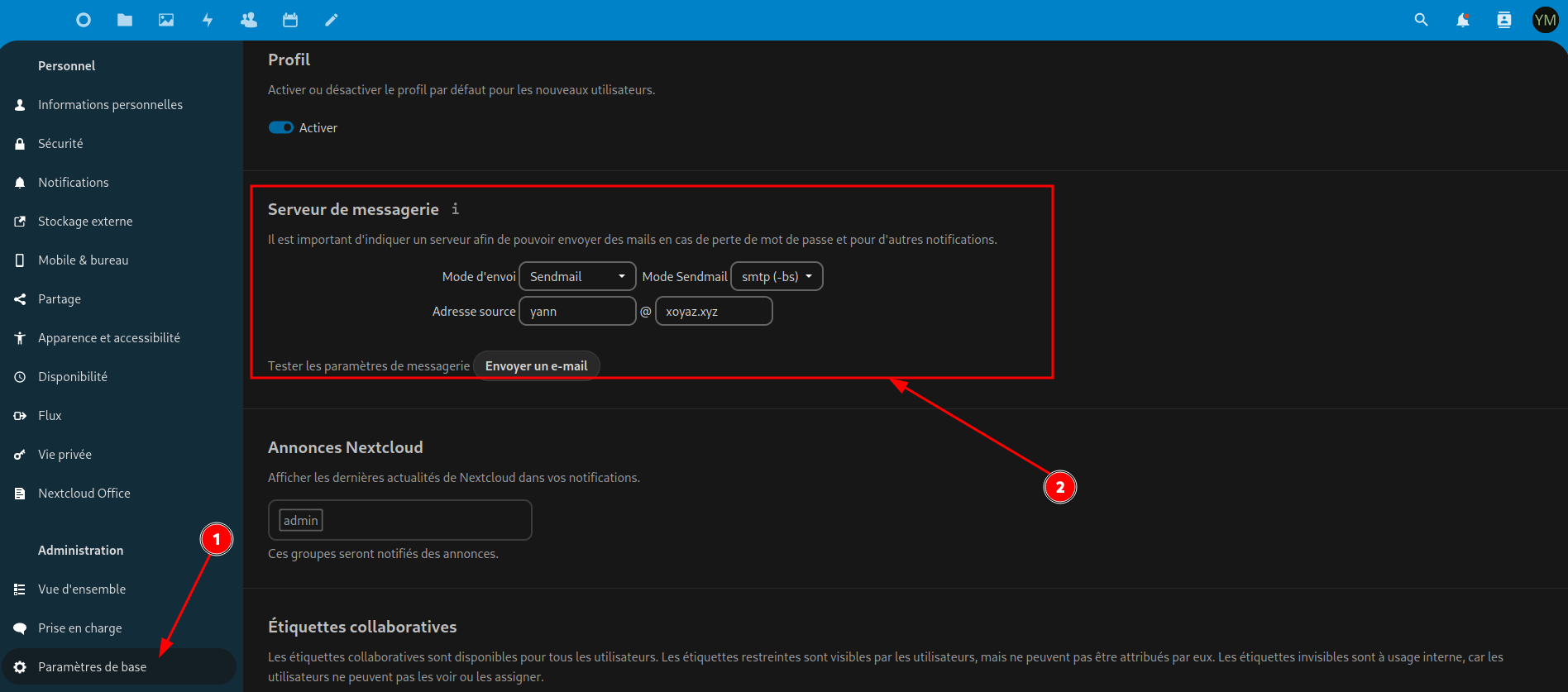Open the notifications bell icon

(x=1462, y=20)
